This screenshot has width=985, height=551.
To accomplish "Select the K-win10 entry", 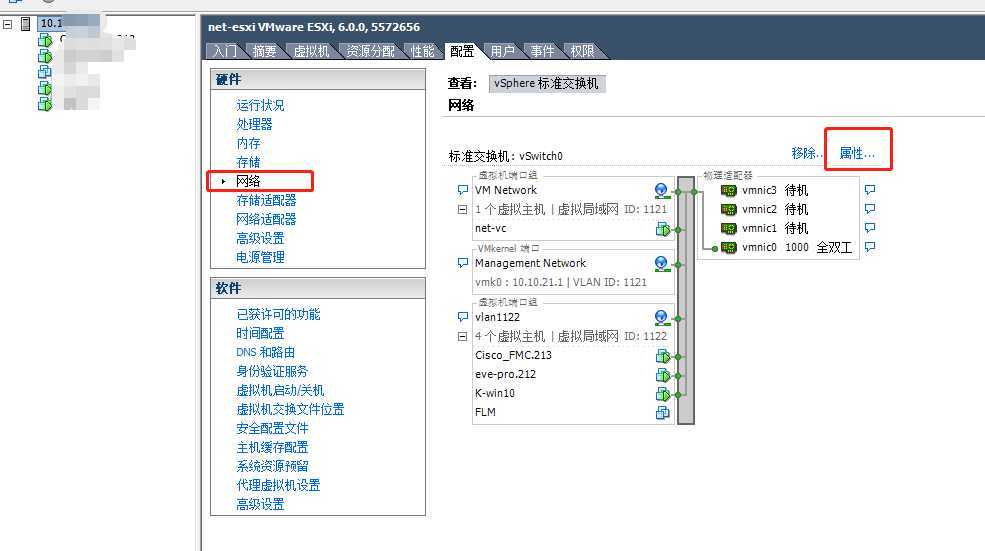I will tap(495, 393).
